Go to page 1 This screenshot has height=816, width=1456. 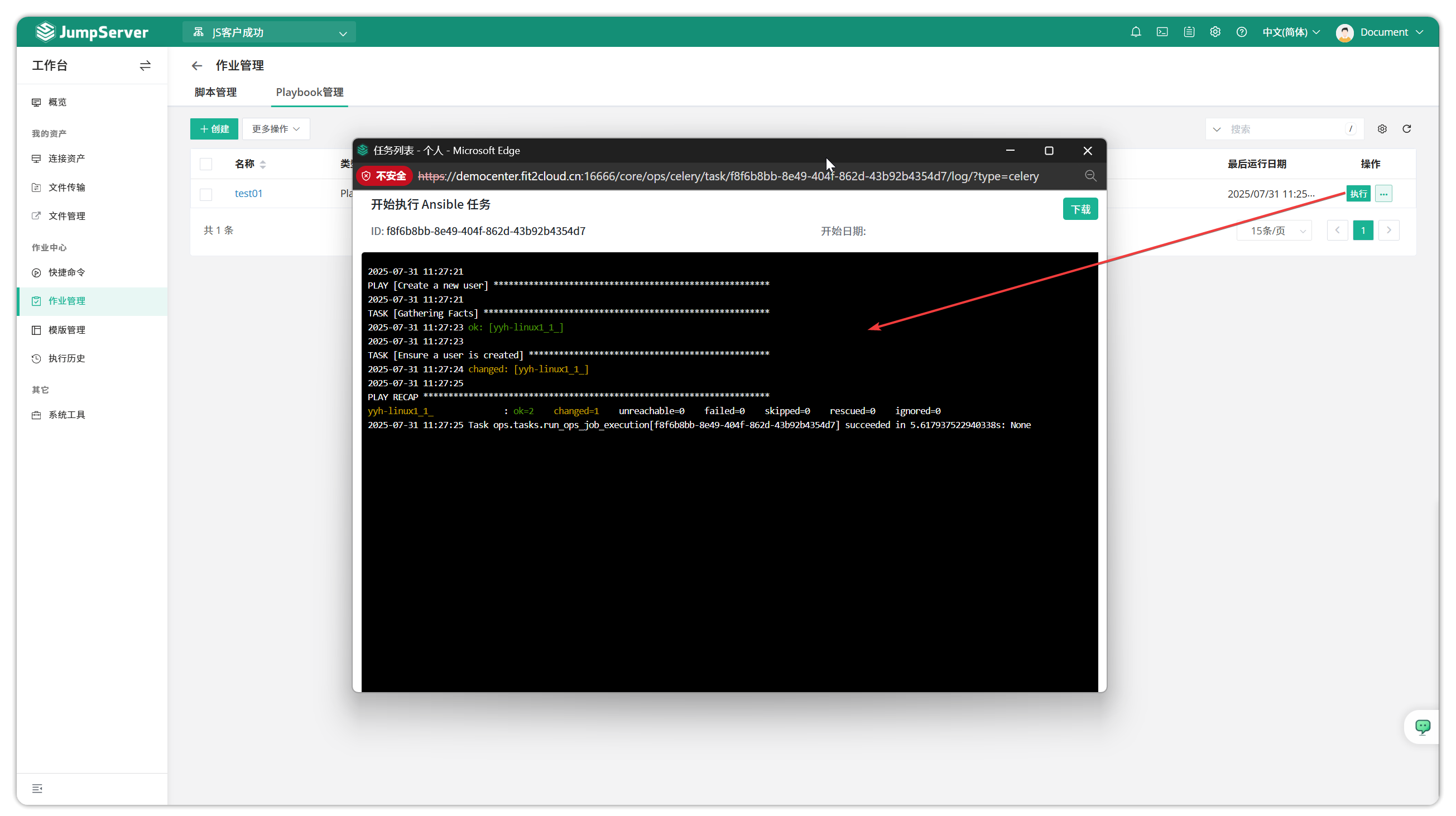(x=1363, y=230)
